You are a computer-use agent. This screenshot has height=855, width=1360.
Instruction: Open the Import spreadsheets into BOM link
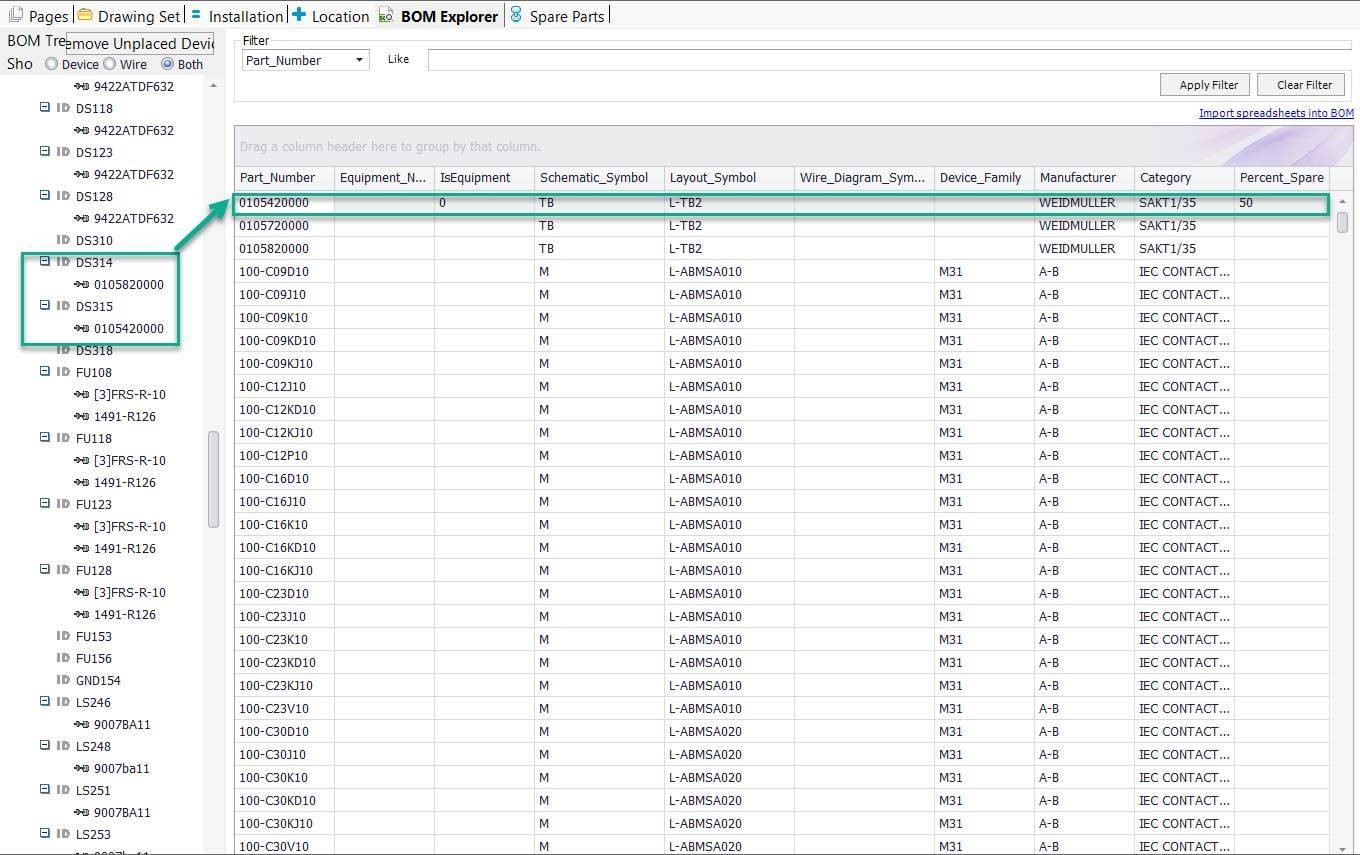point(1275,113)
